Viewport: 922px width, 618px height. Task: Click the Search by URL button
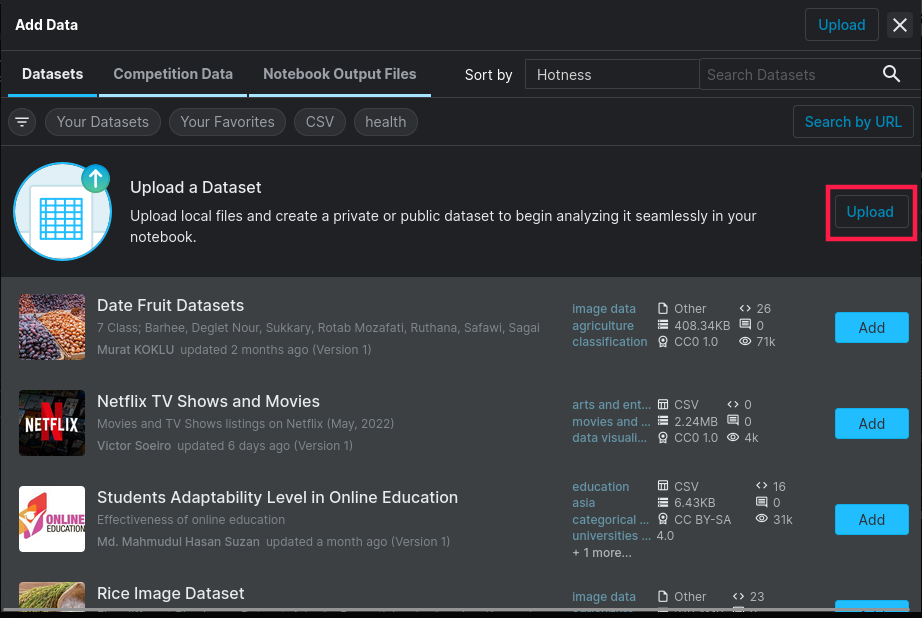click(852, 121)
